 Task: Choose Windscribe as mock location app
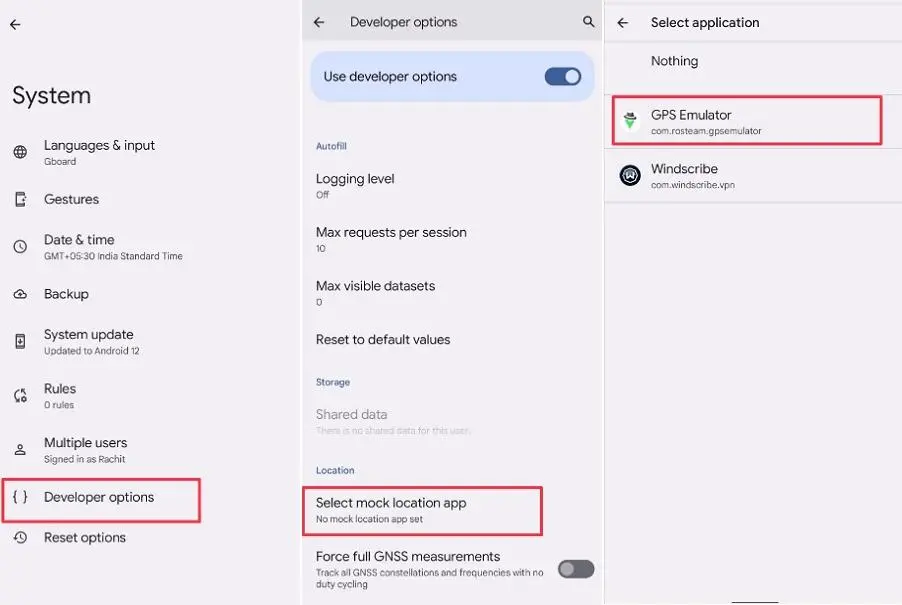coord(753,175)
